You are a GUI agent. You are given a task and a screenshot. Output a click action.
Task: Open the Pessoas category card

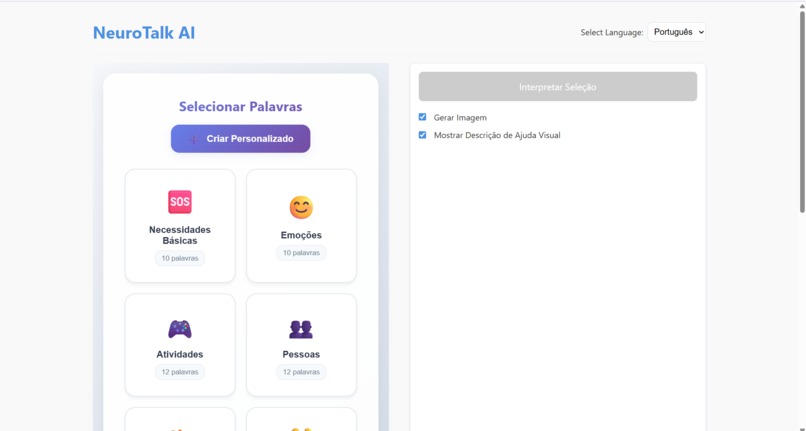coord(301,345)
